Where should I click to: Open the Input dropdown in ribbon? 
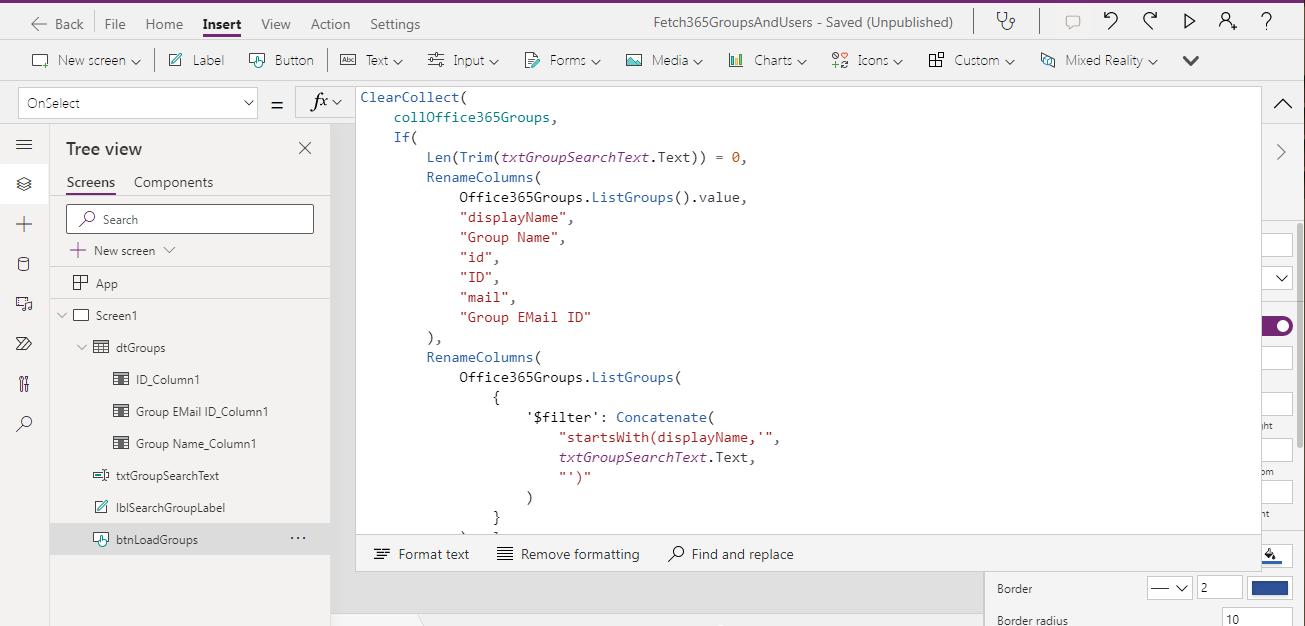coord(462,60)
